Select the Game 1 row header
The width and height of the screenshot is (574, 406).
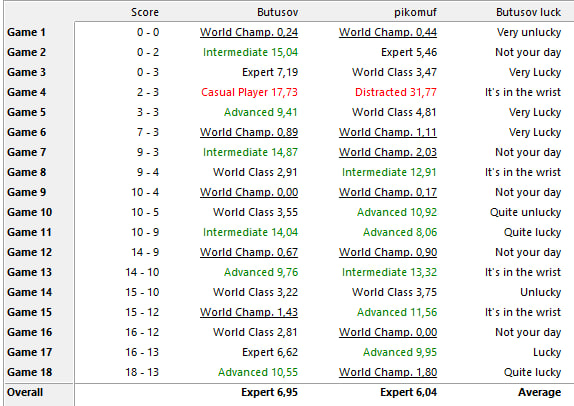[26, 32]
